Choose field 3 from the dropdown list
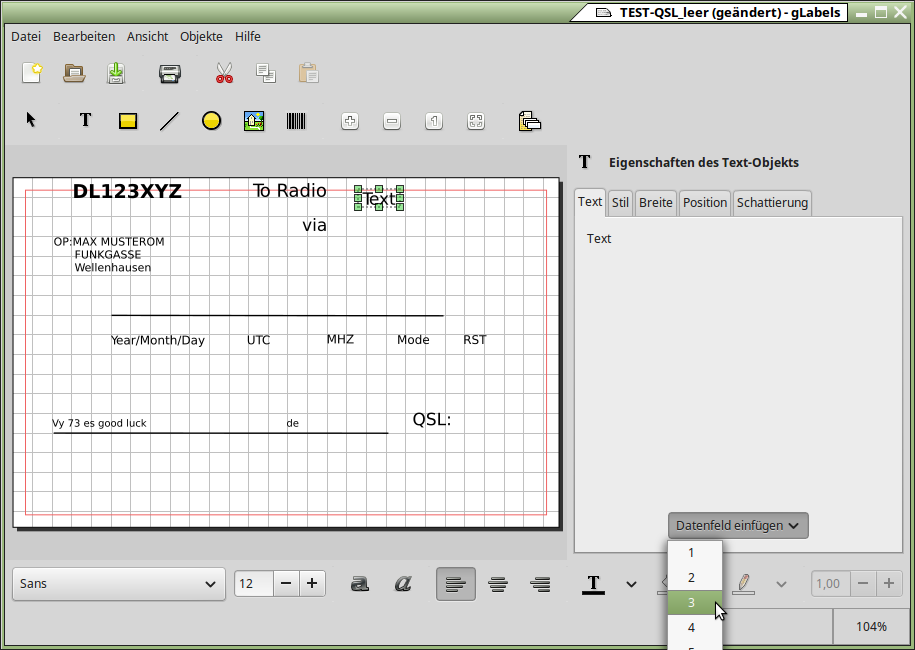Screen dimensions: 915x650 coord(692,603)
